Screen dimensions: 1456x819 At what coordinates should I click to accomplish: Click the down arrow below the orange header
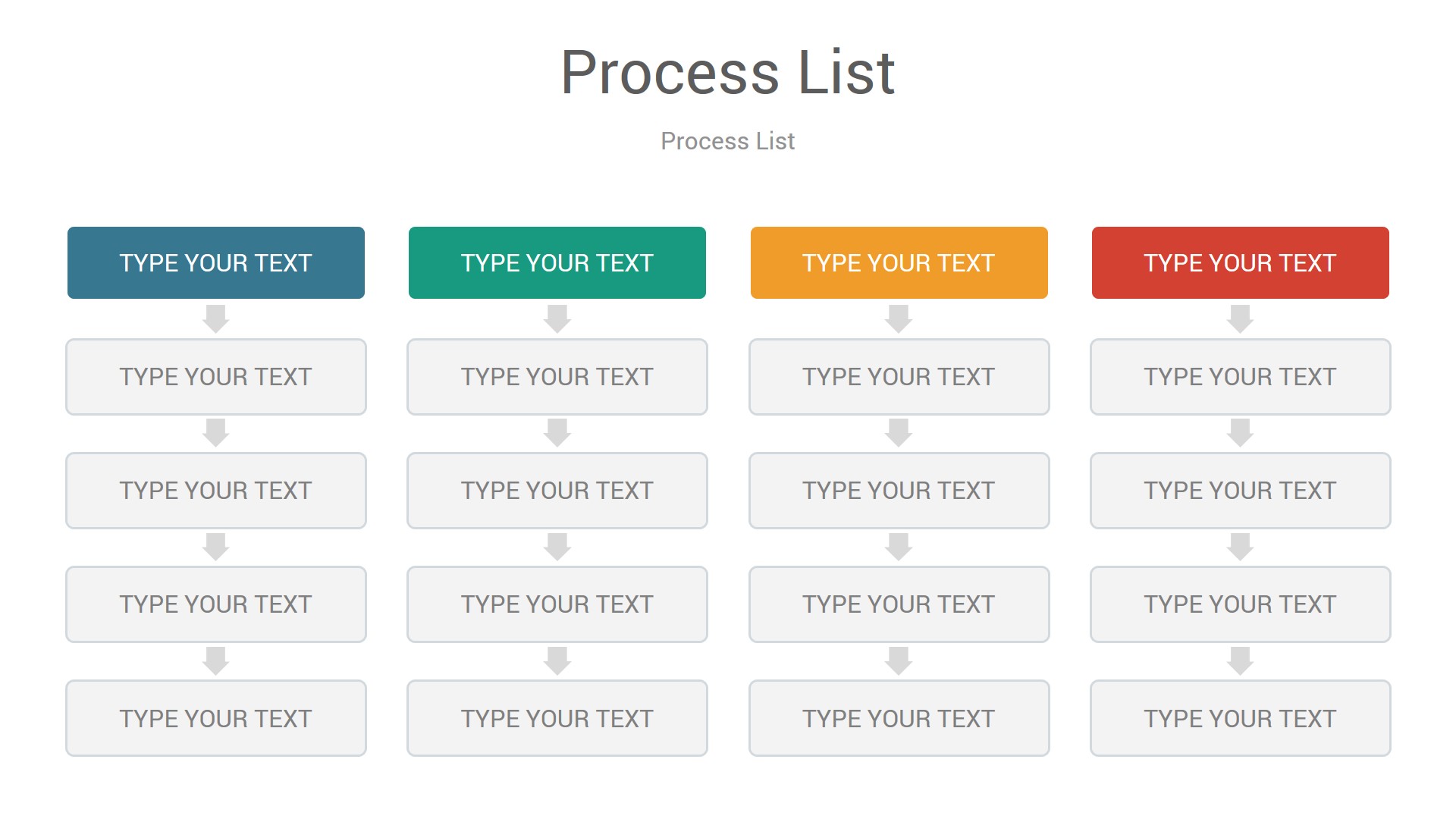coord(899,318)
